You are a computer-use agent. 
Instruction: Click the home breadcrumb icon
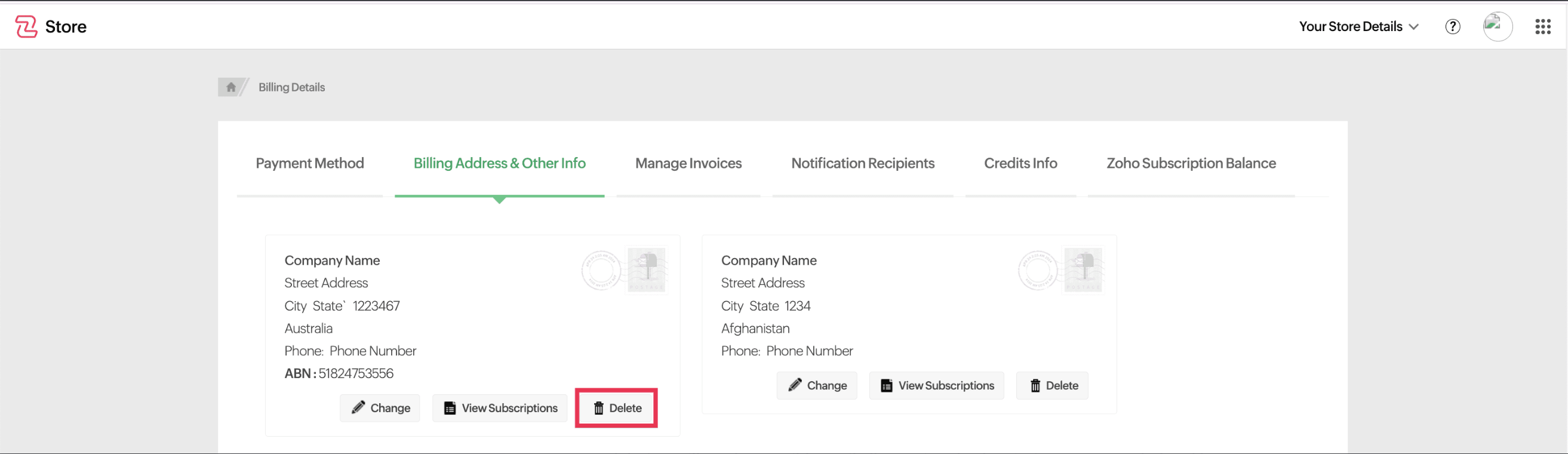(x=230, y=87)
